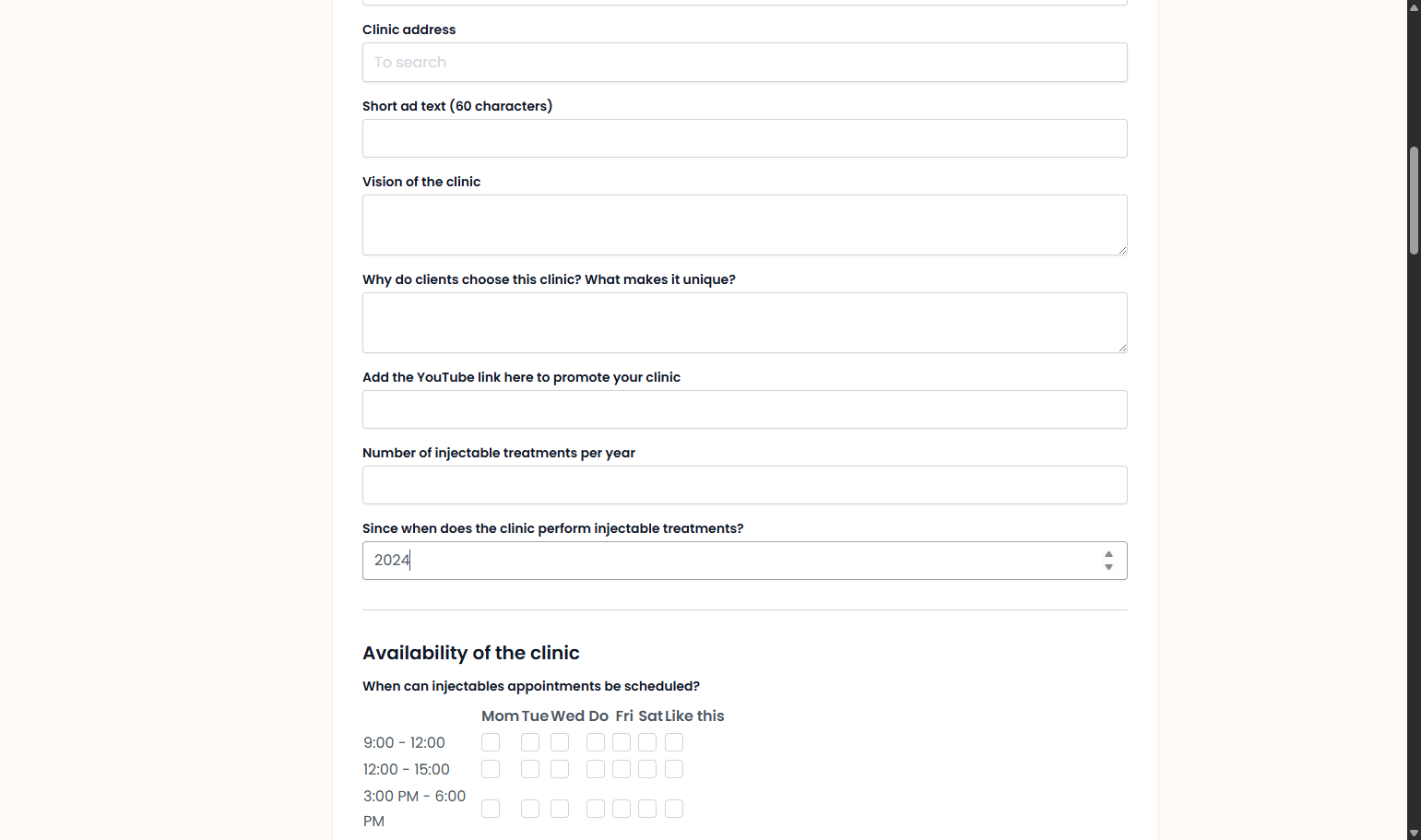Focus the Clinic address search field
The image size is (1421, 840).
745,63
